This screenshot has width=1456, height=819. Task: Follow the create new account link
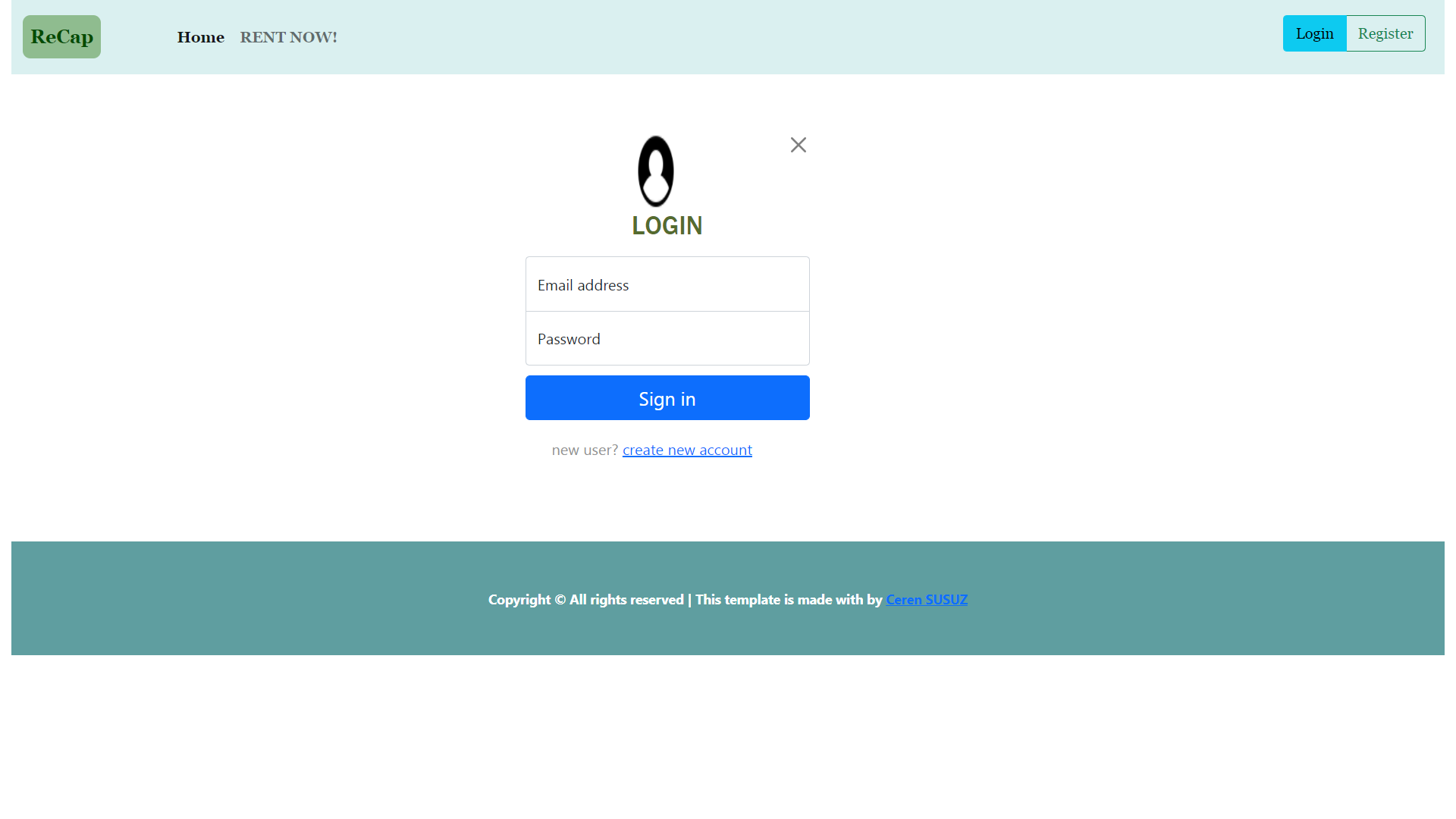(687, 450)
